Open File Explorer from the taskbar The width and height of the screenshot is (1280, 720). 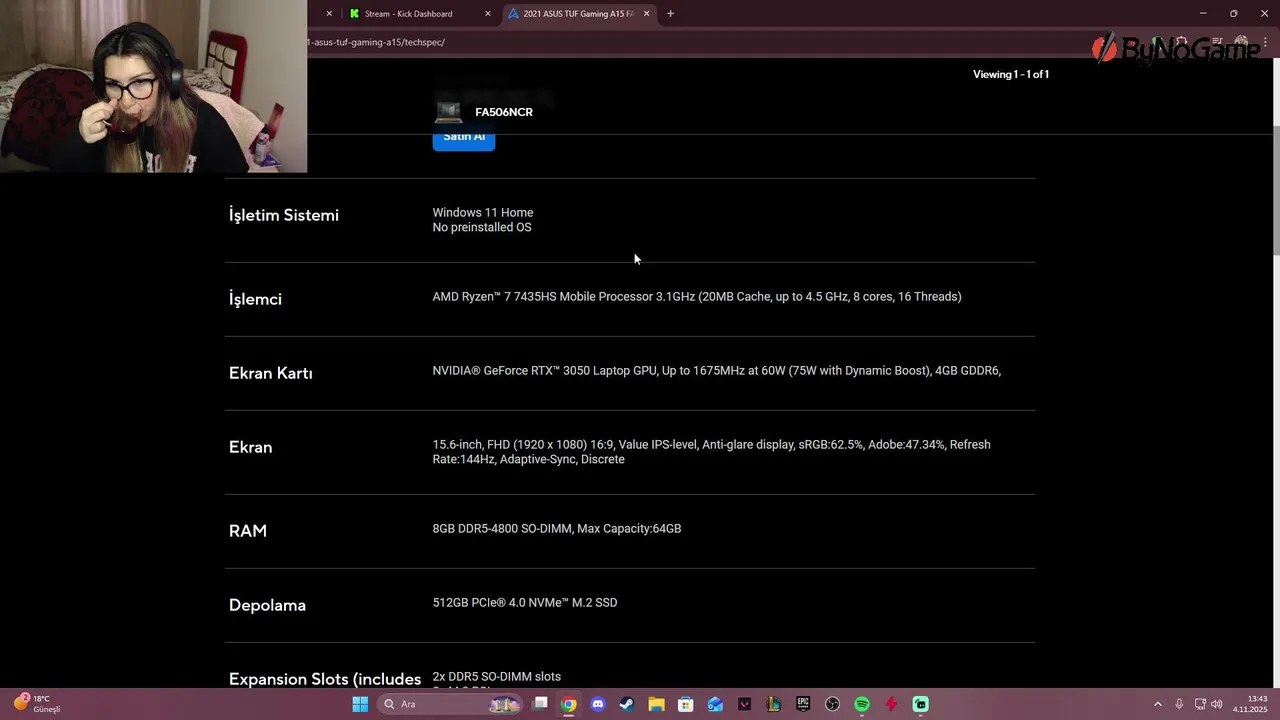coord(656,704)
